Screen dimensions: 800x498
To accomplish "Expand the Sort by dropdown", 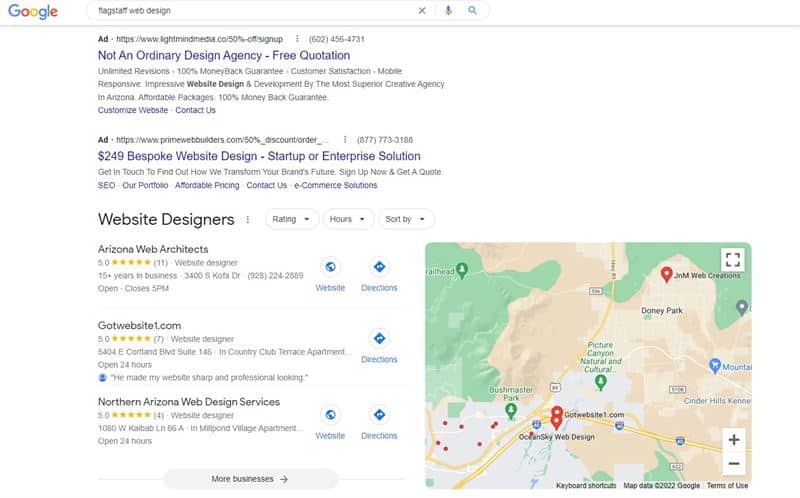I will (406, 219).
